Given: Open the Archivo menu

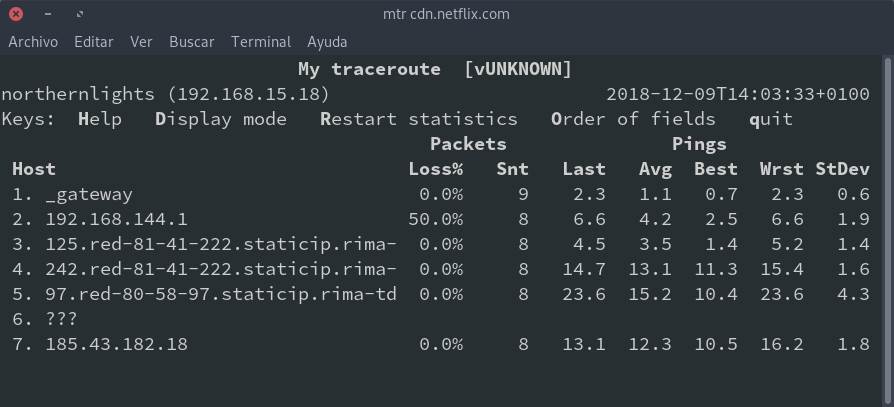Looking at the screenshot, I should [33, 42].
